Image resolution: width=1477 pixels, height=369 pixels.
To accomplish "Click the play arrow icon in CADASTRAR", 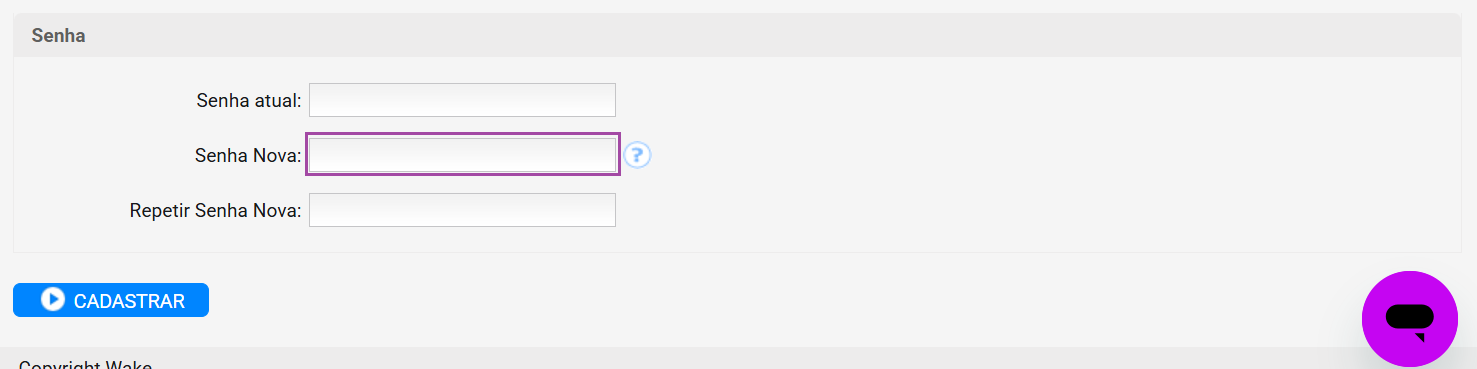I will tap(53, 300).
